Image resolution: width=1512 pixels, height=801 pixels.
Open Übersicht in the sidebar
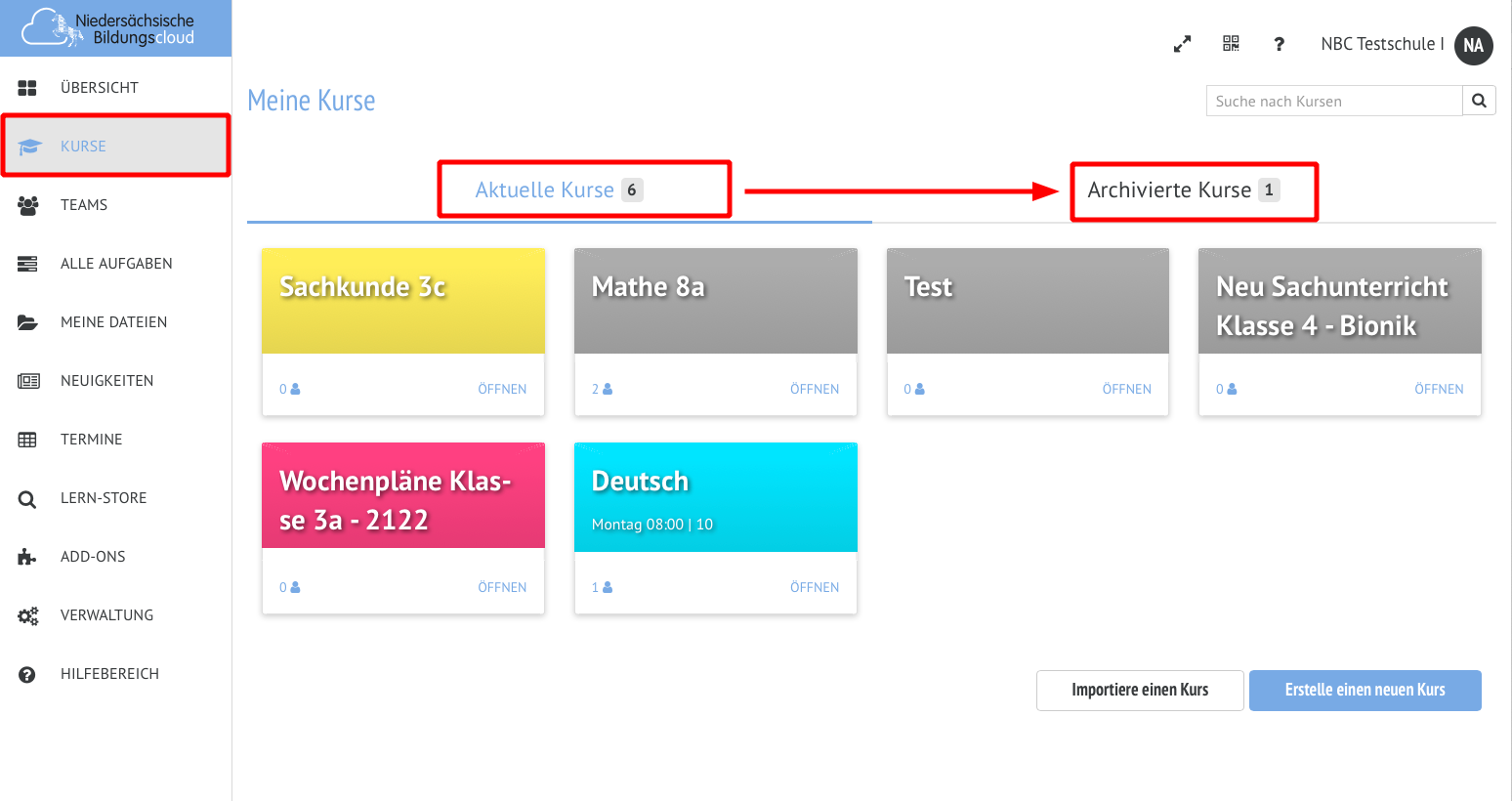coord(99,88)
